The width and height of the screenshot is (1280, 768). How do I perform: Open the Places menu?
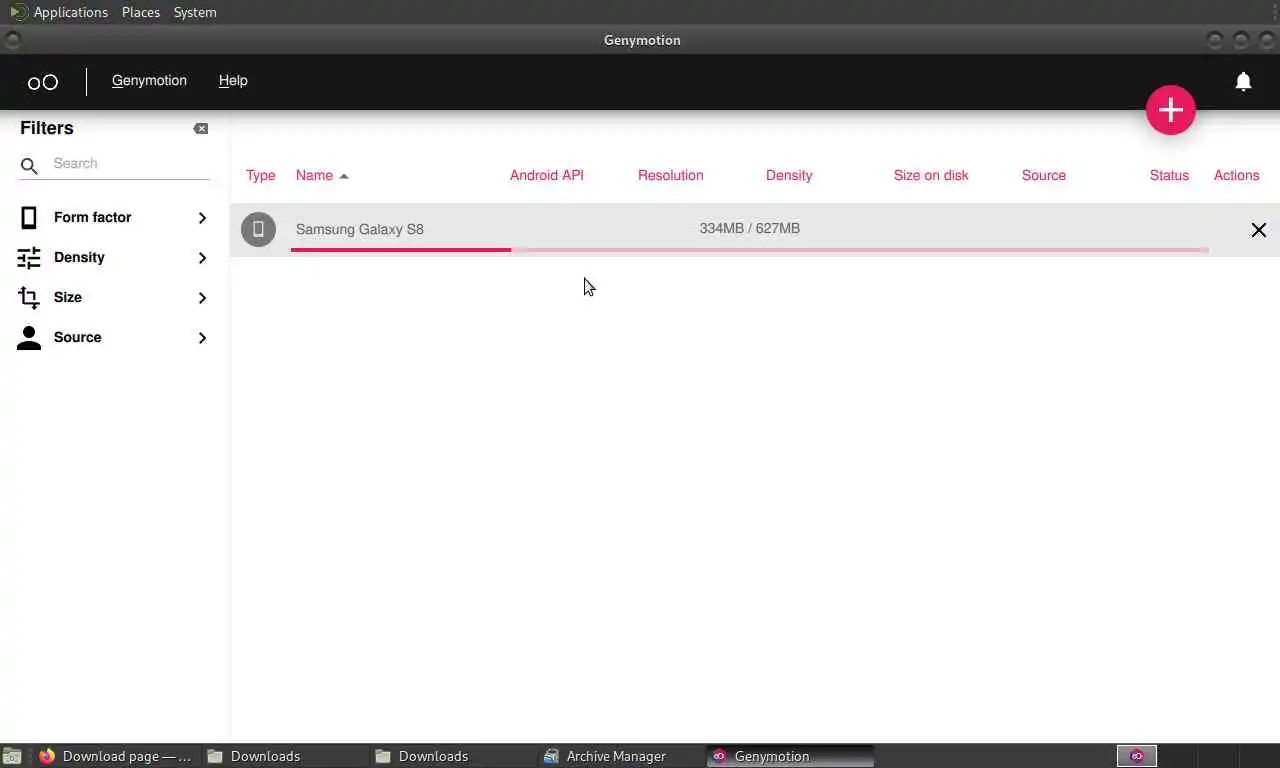(x=141, y=12)
